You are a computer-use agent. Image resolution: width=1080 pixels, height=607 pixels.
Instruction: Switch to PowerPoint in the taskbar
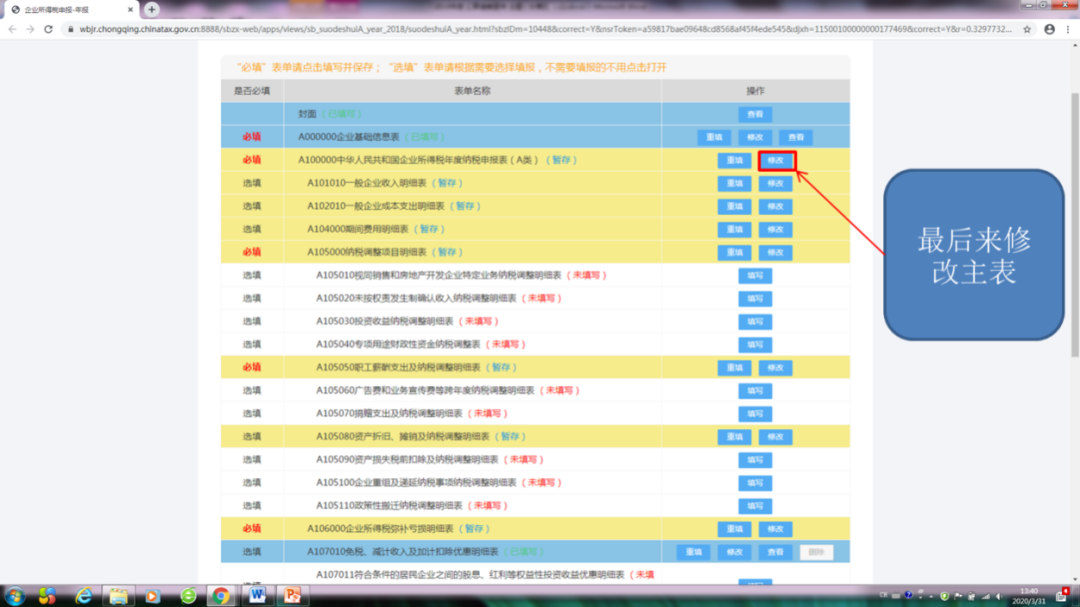[x=292, y=596]
